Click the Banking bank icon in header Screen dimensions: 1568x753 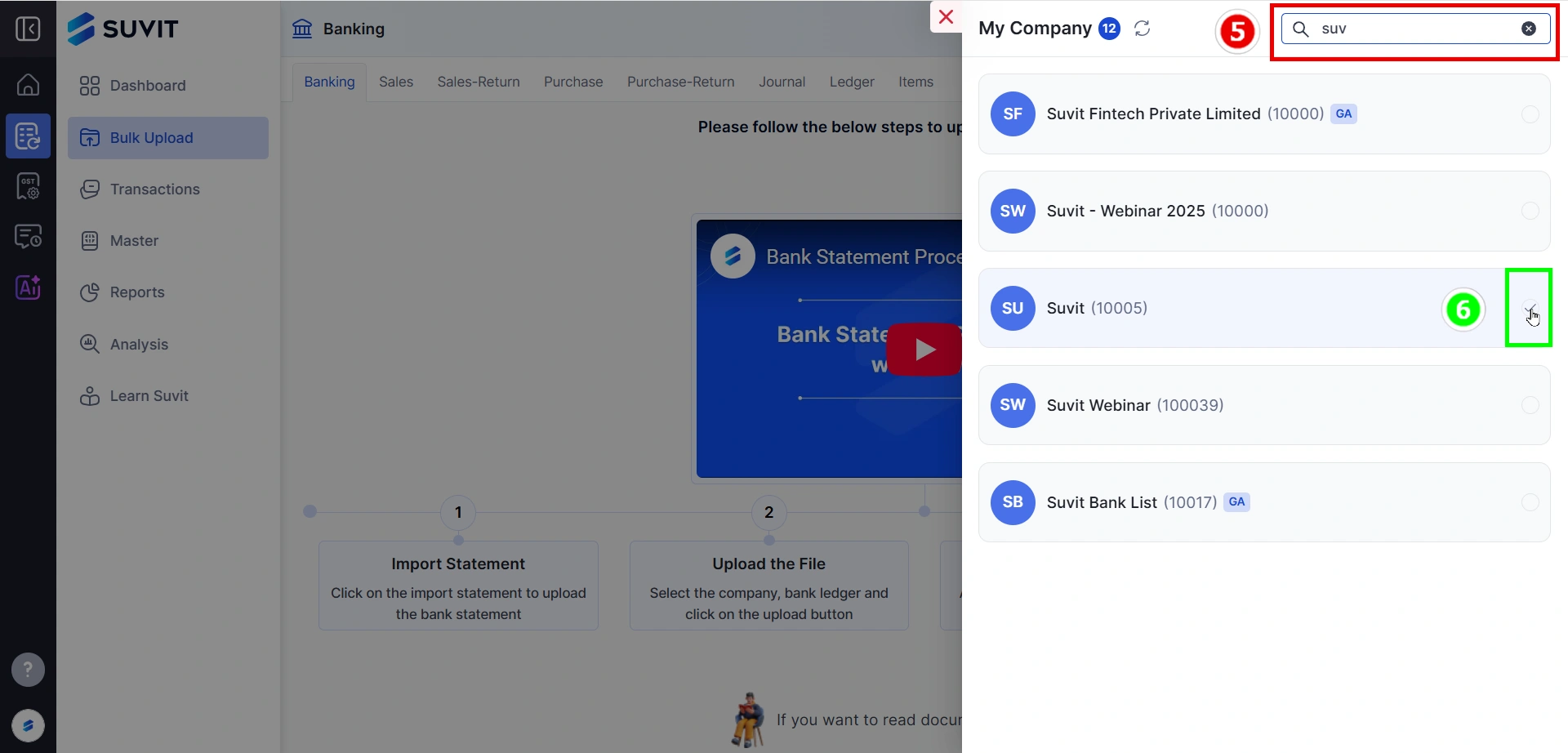(x=302, y=29)
